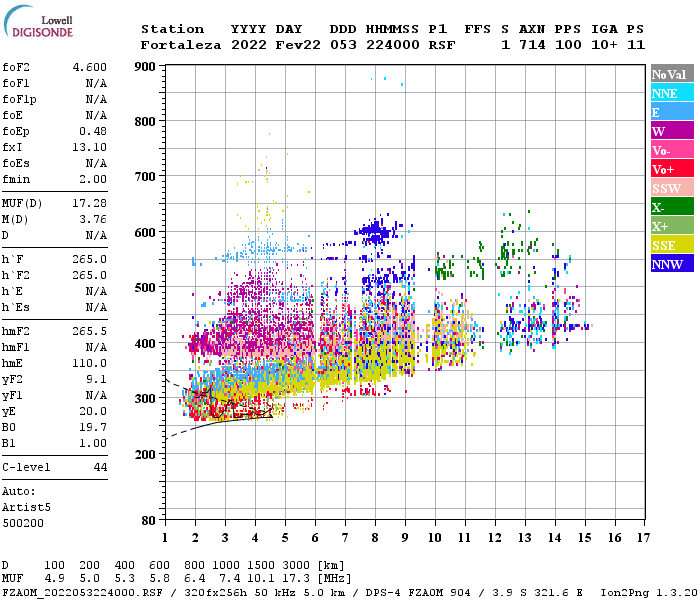
Task: Click the hmE value 110.0
Action: pos(90,364)
